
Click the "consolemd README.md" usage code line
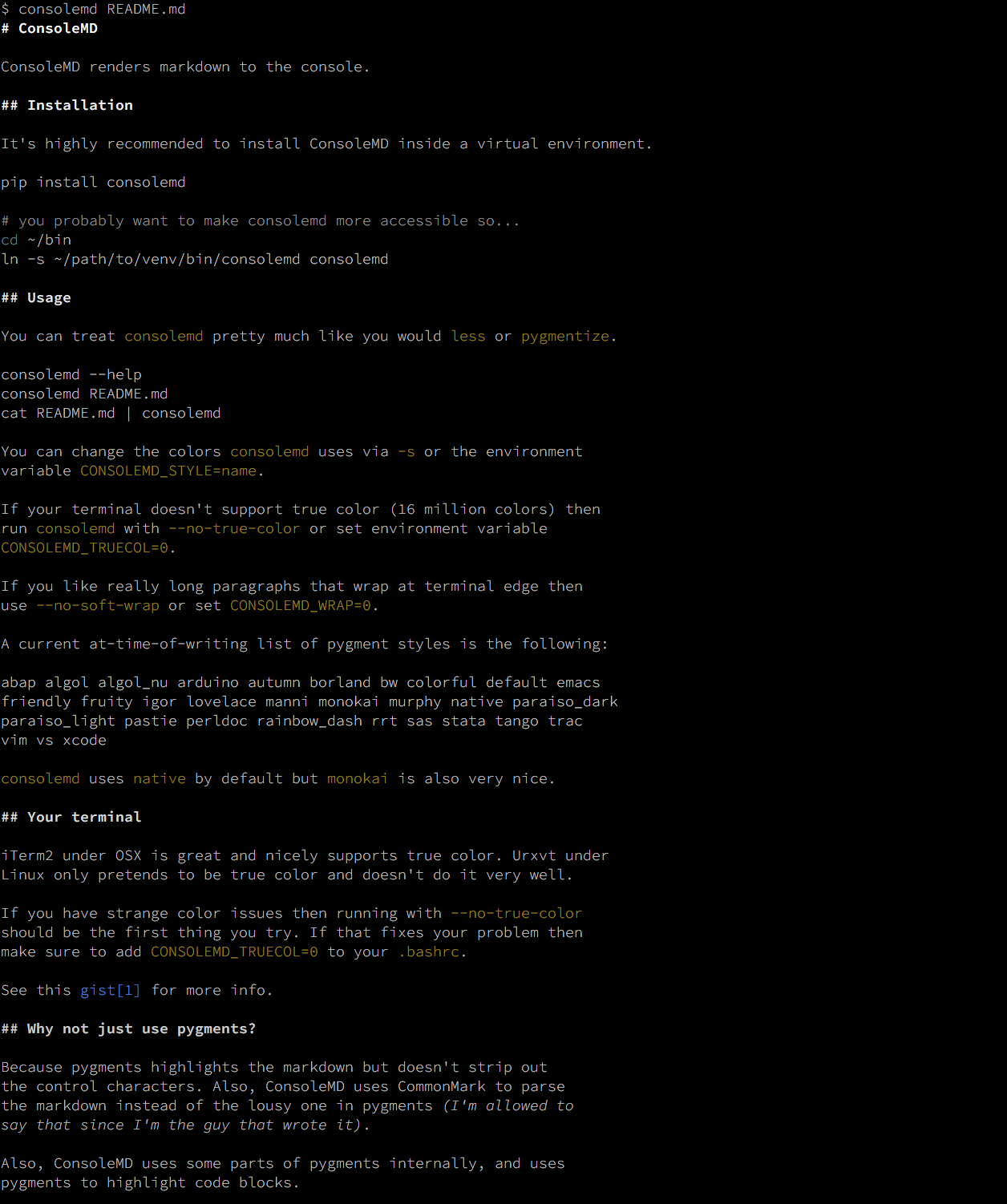tap(84, 394)
